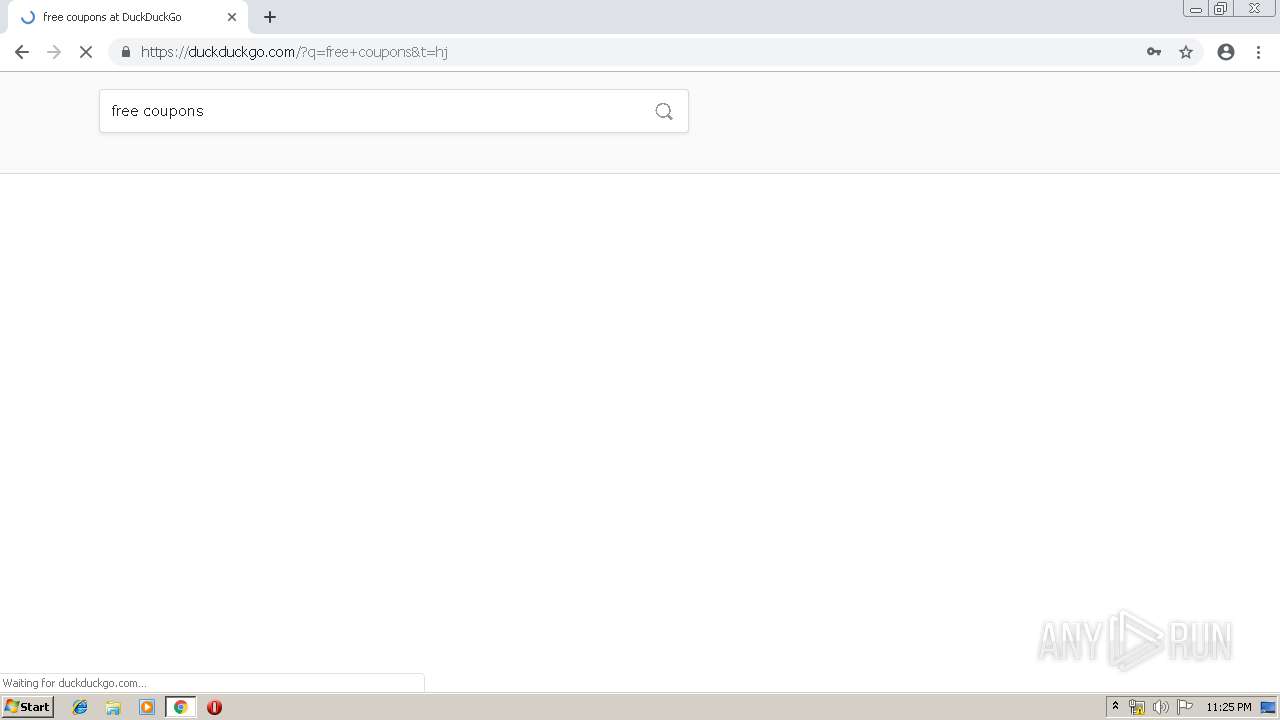This screenshot has width=1280, height=720.
Task: Close the free coupons tab
Action: tap(232, 17)
